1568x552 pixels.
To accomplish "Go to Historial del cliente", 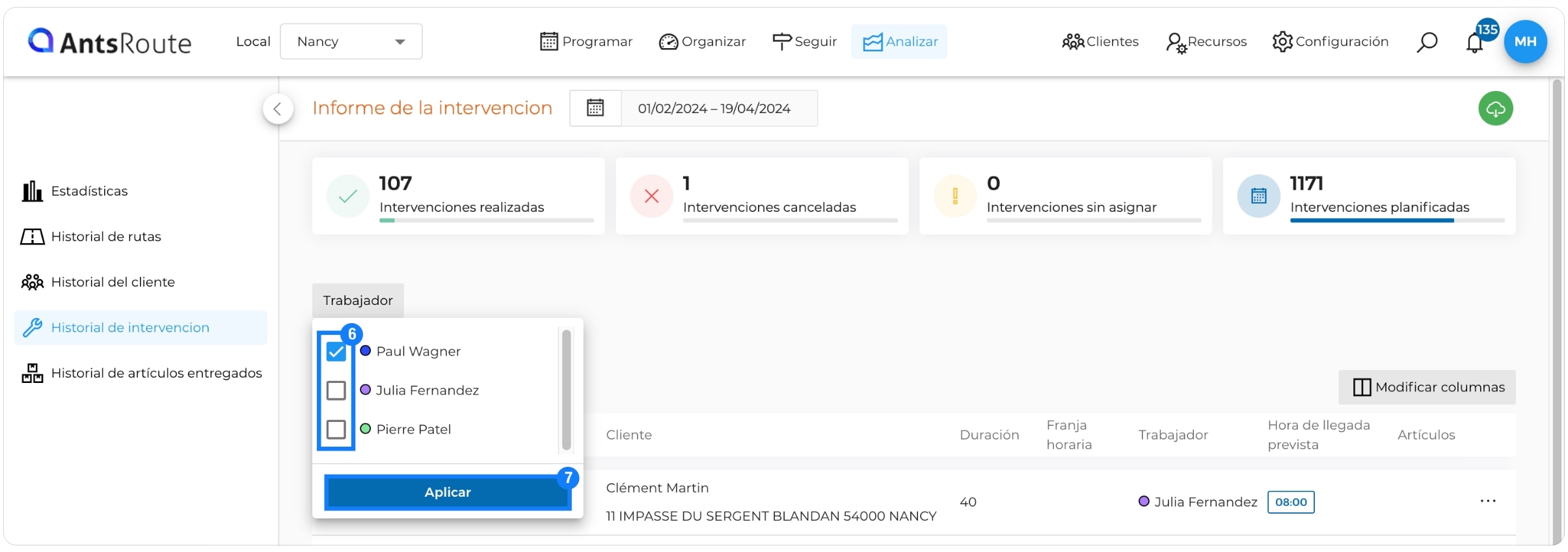I will tap(98, 282).
